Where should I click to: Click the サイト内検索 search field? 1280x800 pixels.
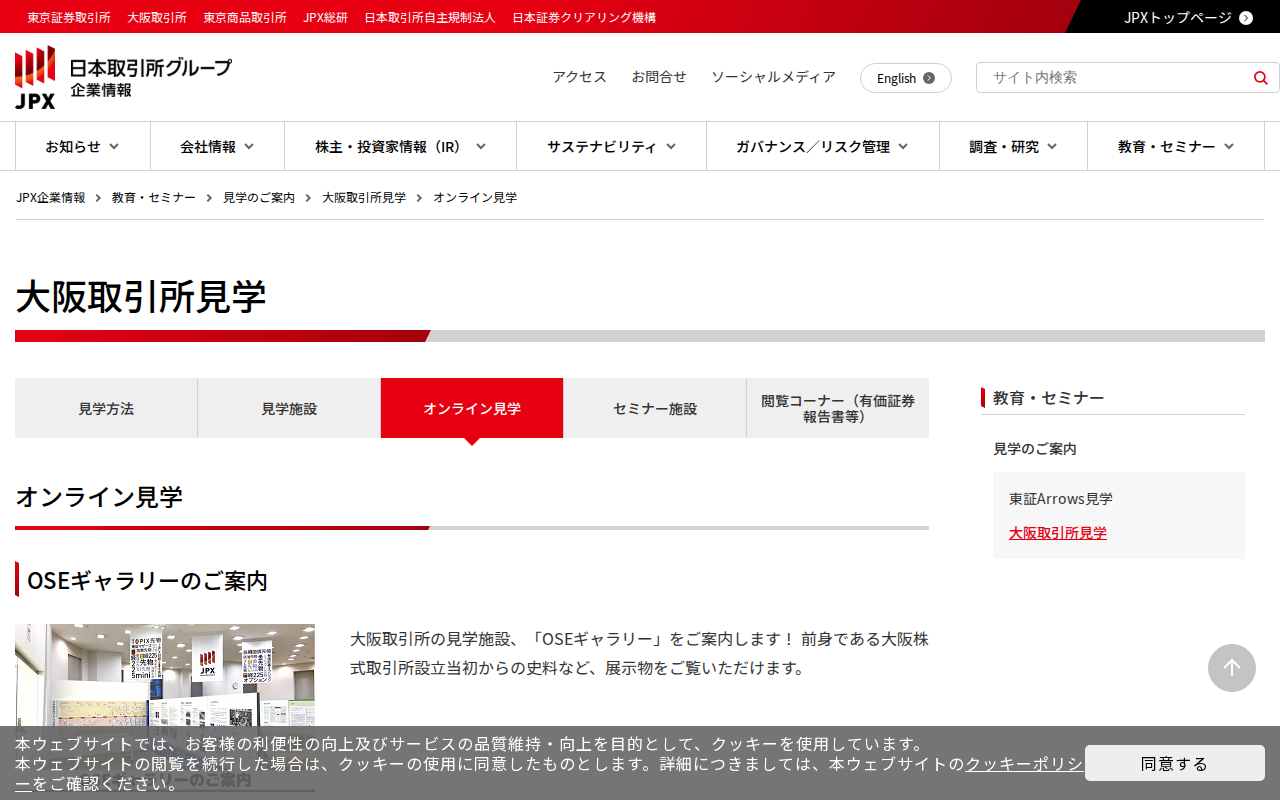[x=1112, y=78]
